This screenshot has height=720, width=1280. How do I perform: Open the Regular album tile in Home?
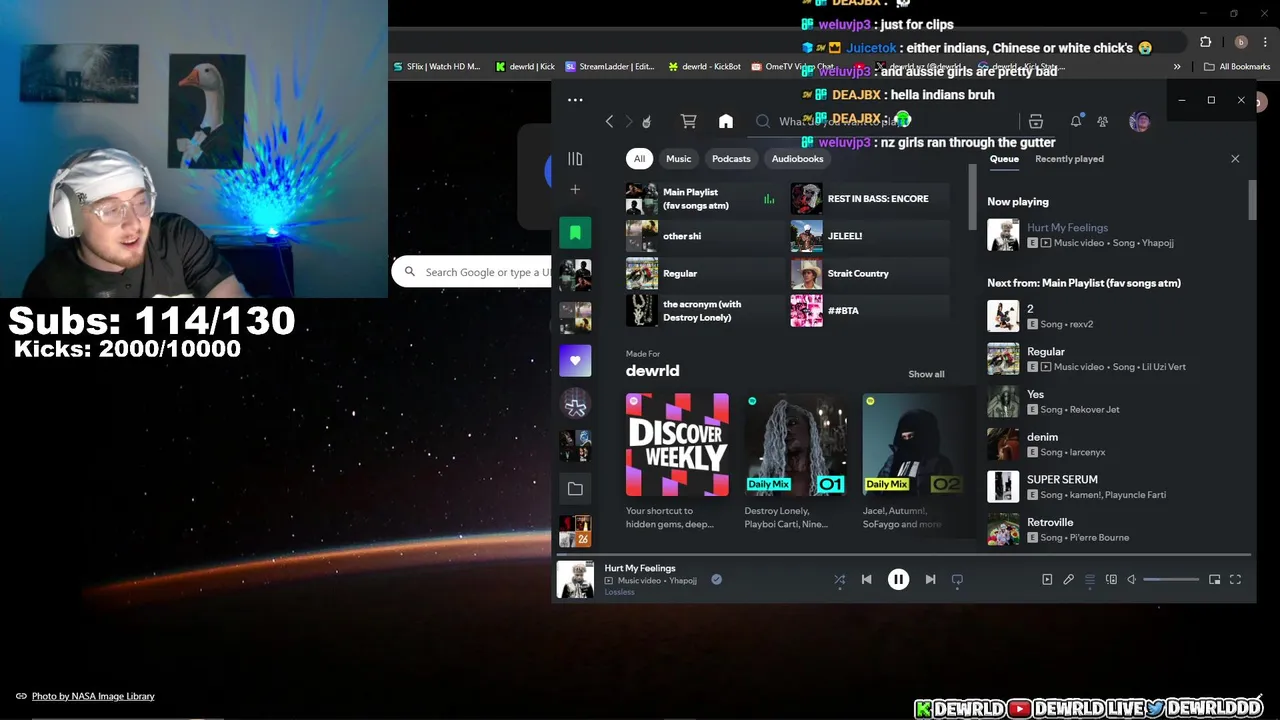coord(705,273)
